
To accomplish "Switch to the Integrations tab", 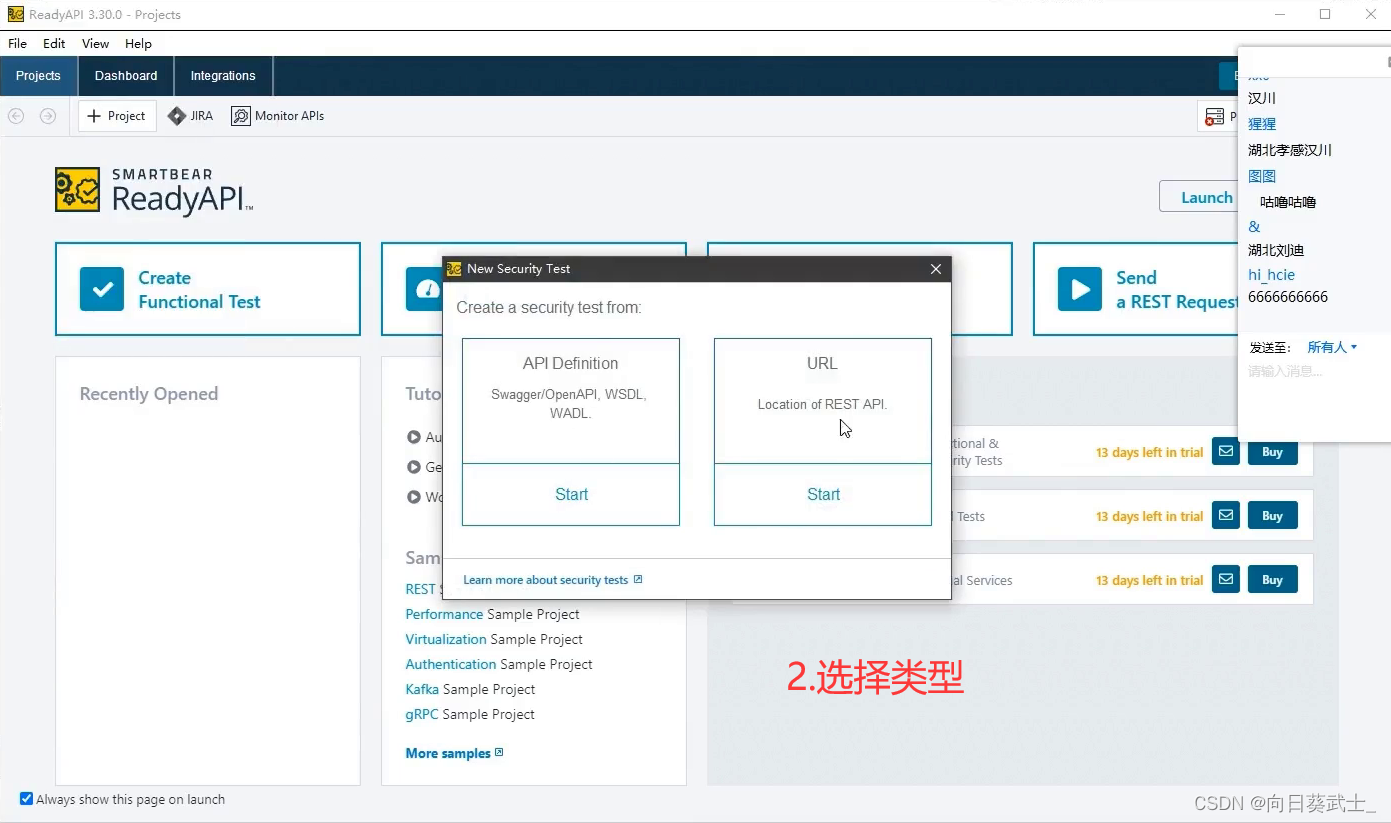I will point(223,76).
